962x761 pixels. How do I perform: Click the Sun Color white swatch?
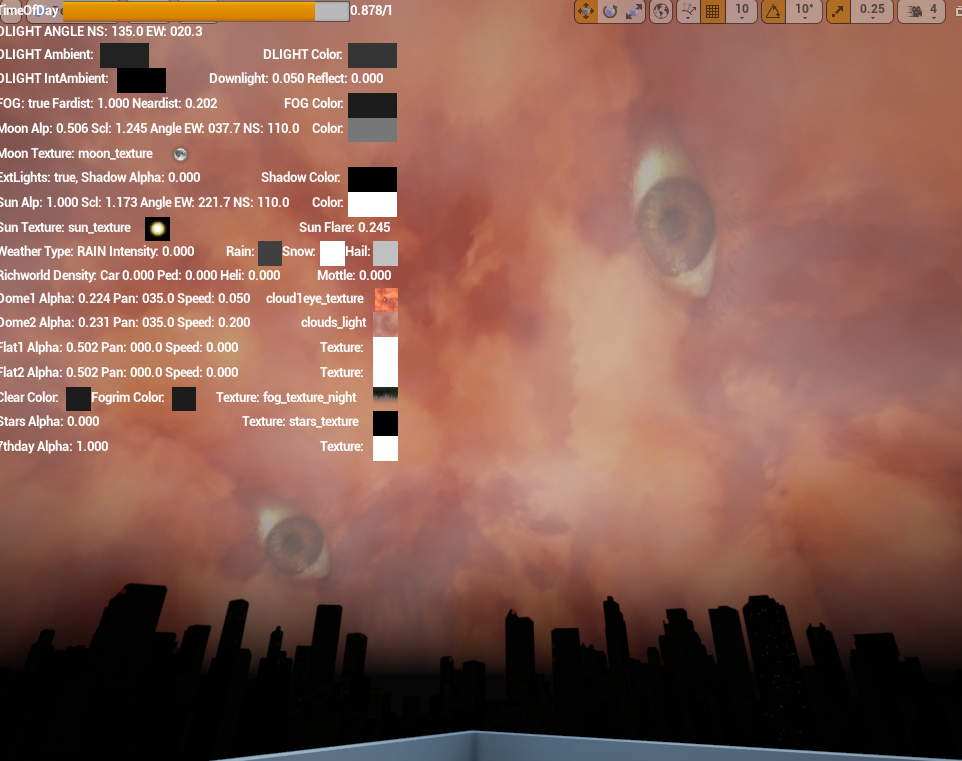372,204
